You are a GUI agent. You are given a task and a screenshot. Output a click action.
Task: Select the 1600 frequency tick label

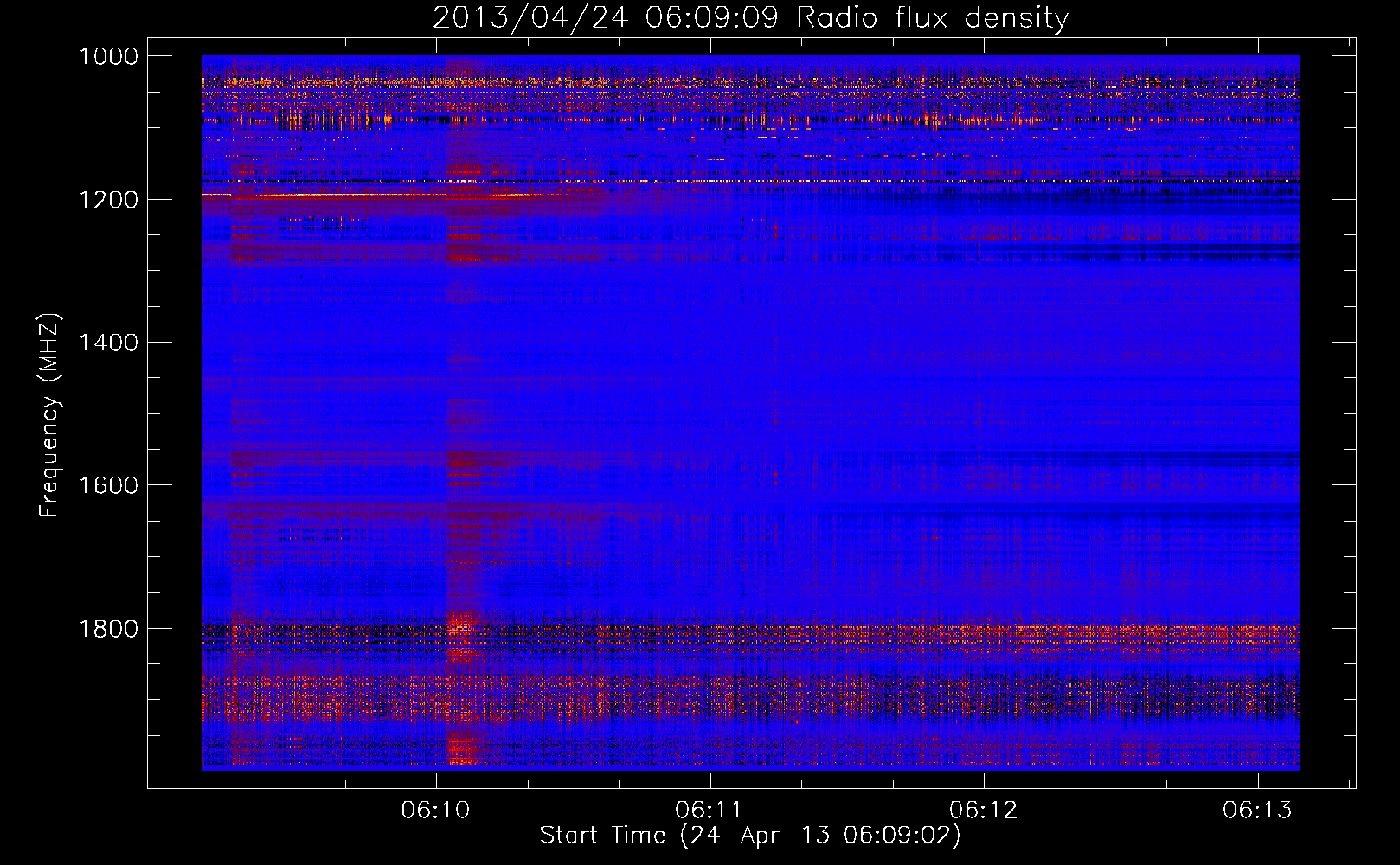pos(108,485)
